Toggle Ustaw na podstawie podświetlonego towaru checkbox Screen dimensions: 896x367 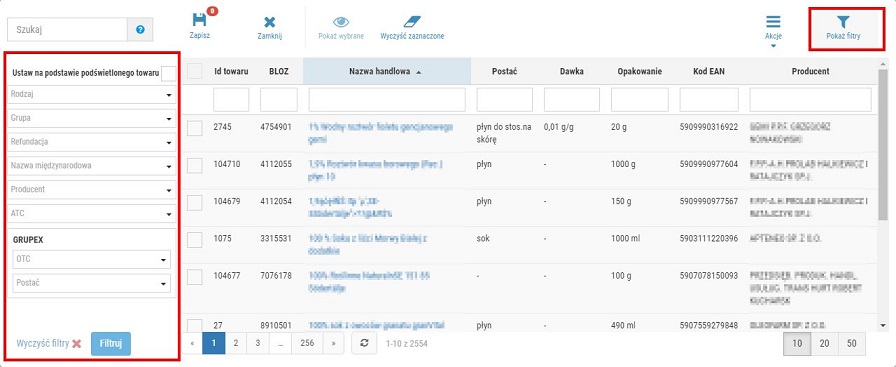click(x=169, y=73)
